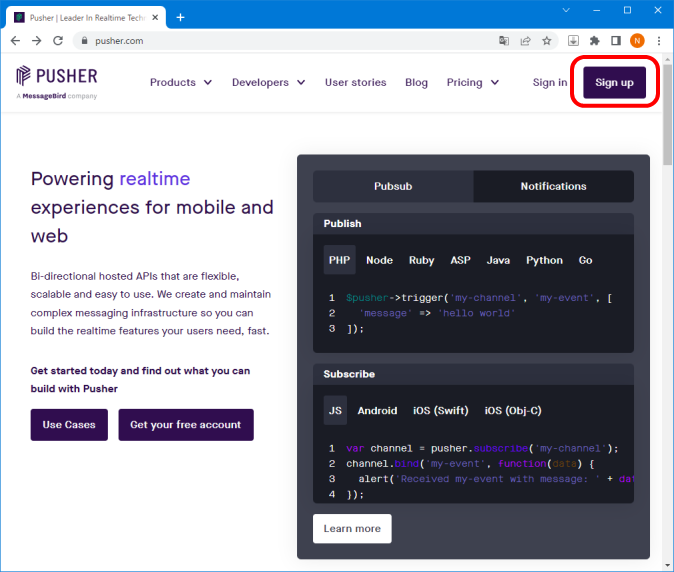Click 'A MessageBird company' tagline
The height and width of the screenshot is (572, 674).
57,96
